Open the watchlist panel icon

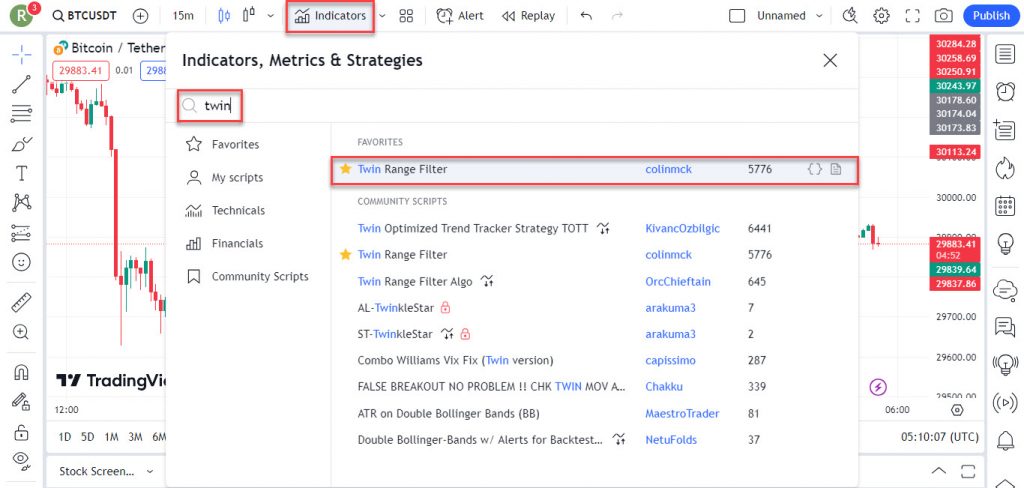pos(1005,54)
